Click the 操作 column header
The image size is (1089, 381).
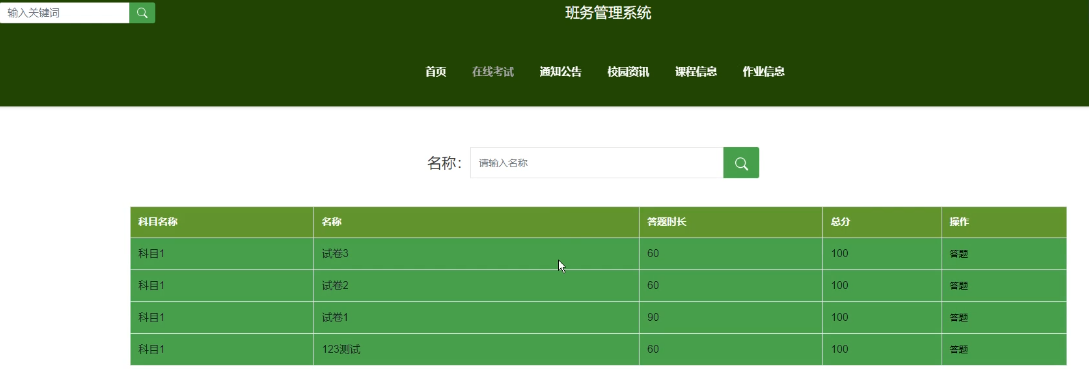point(1004,222)
